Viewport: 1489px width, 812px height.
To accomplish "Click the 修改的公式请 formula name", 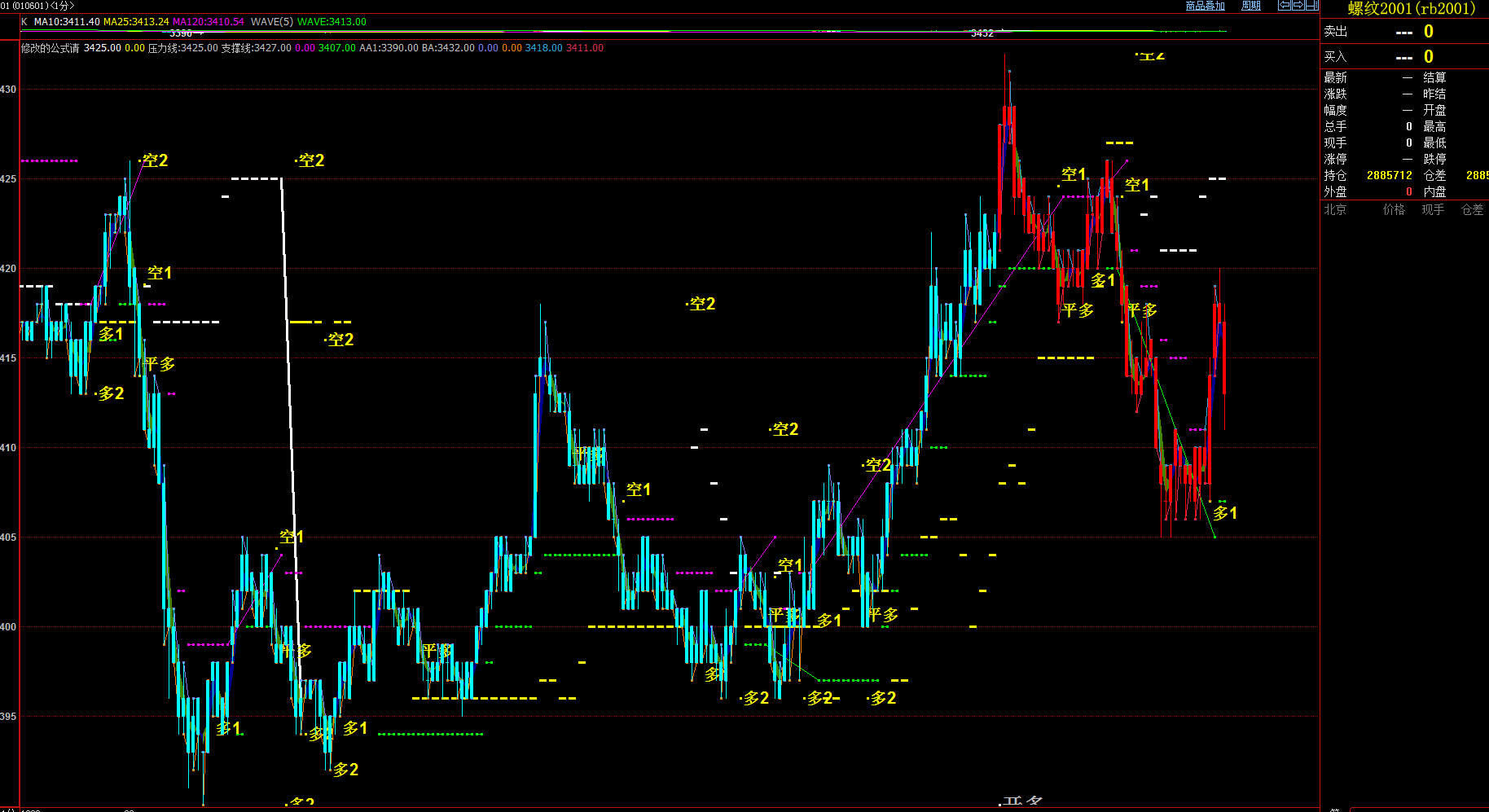I will (x=51, y=48).
